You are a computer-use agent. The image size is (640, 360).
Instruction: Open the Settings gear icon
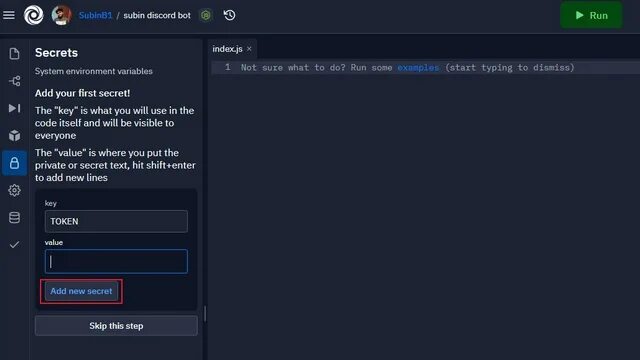coord(14,190)
